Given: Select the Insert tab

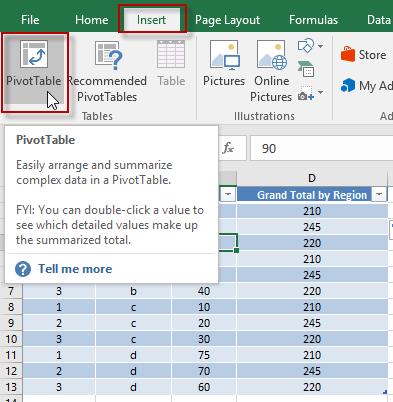Looking at the screenshot, I should pos(151,20).
